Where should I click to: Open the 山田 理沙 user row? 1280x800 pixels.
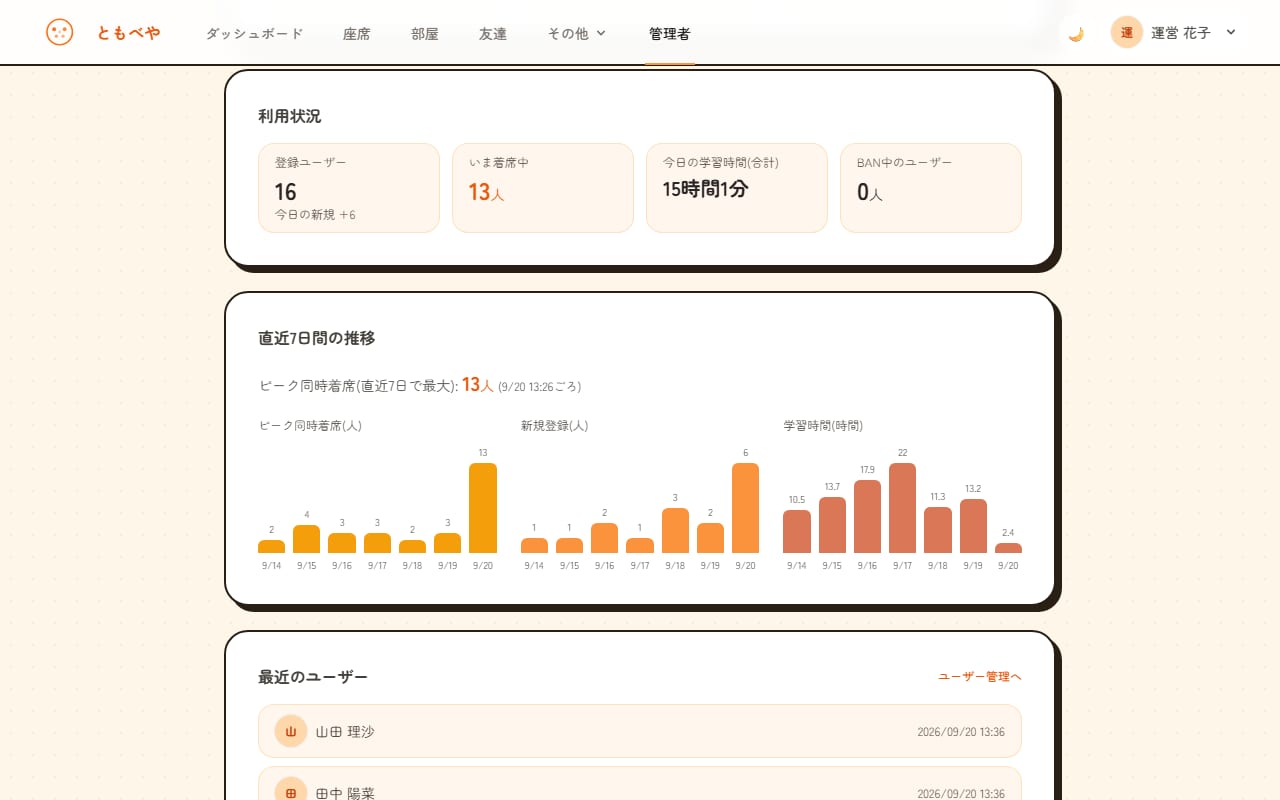click(640, 731)
